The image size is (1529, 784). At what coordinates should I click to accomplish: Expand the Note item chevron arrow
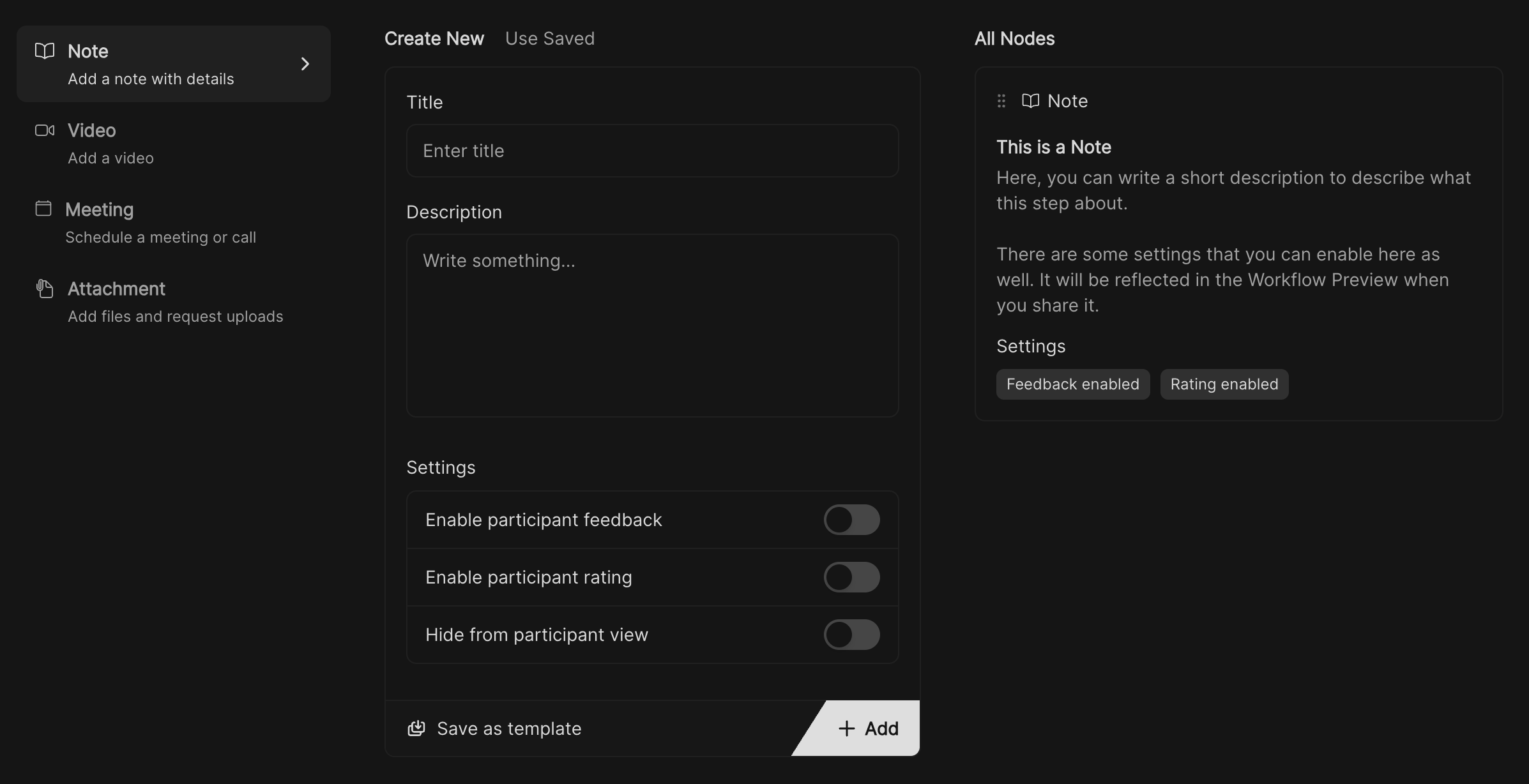pyautogui.click(x=305, y=64)
